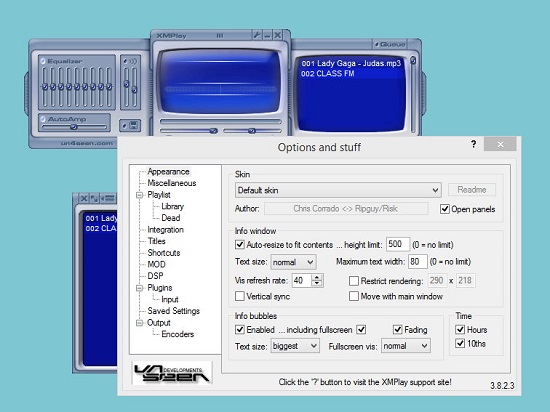Screen dimensions: 550x412
Task: Click the list-lines icon on small playlist window
Action: tap(109, 198)
